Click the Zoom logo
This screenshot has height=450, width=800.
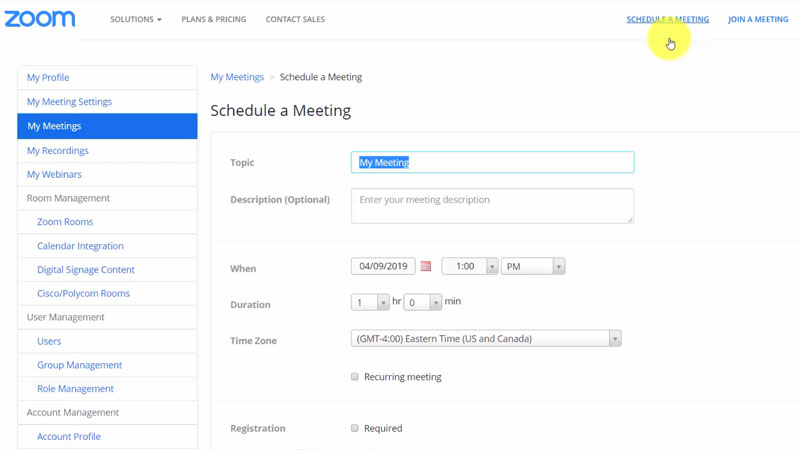click(x=40, y=19)
